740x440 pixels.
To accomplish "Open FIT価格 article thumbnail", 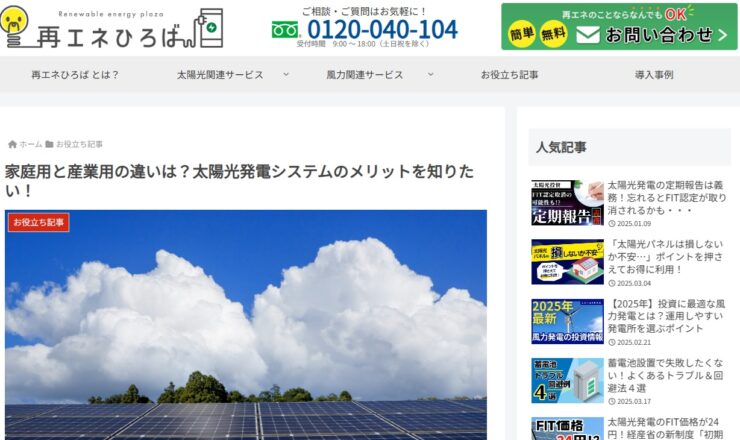I will point(567,429).
